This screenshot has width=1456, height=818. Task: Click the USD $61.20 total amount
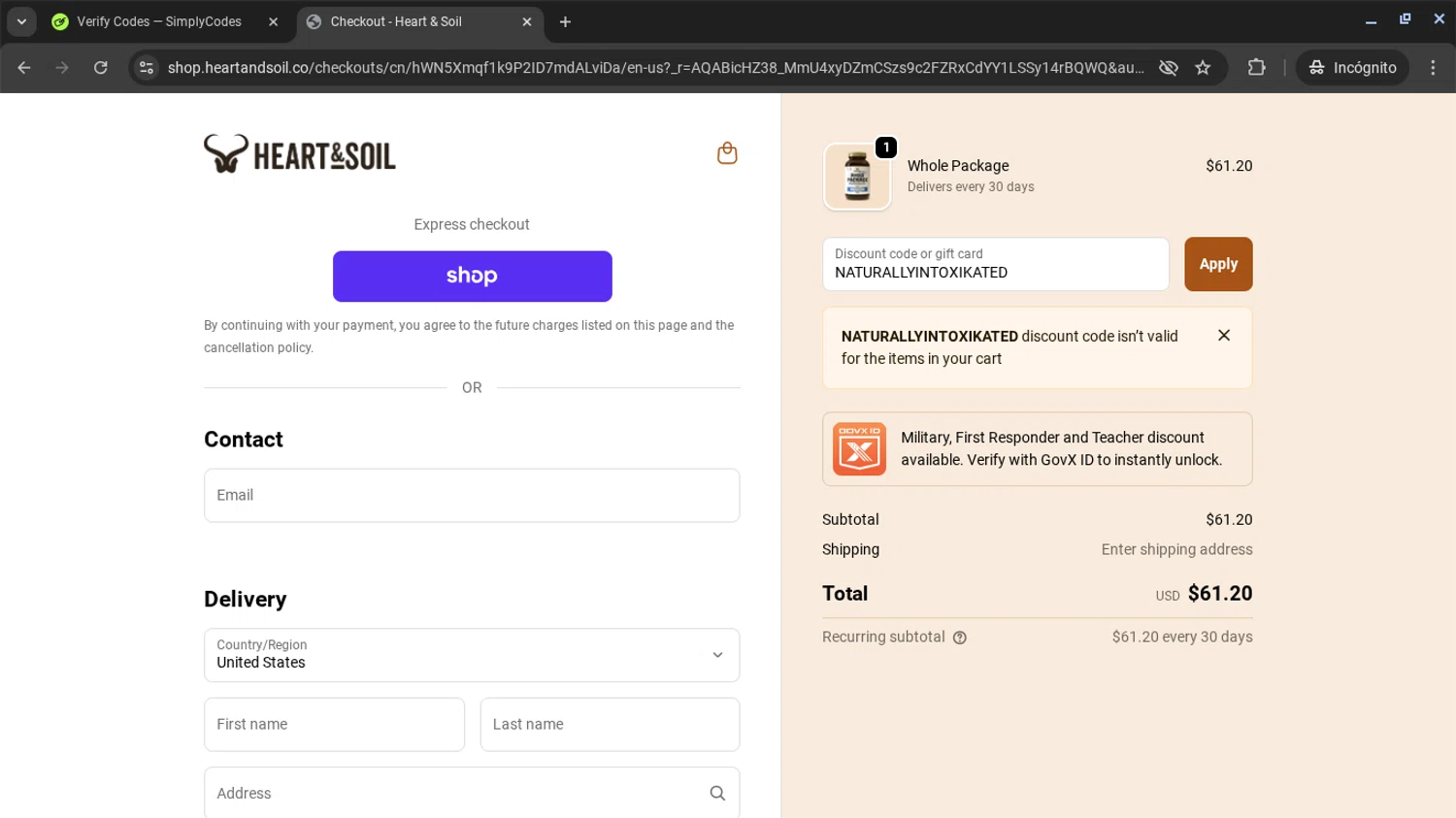pyautogui.click(x=1204, y=594)
